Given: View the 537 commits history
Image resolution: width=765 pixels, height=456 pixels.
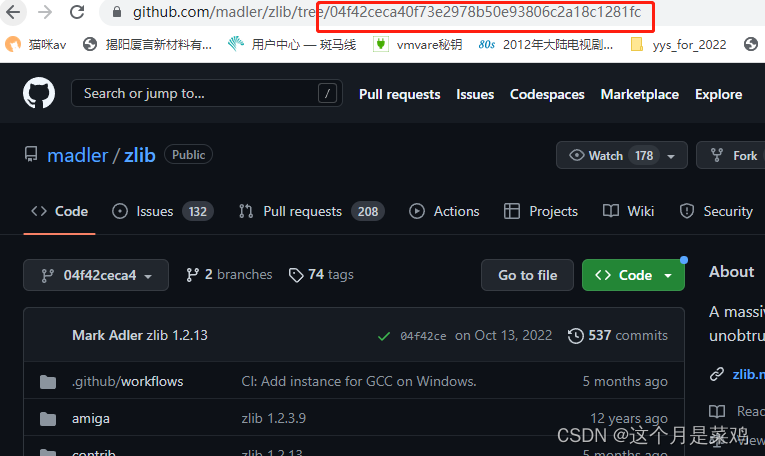Looking at the screenshot, I should (618, 335).
